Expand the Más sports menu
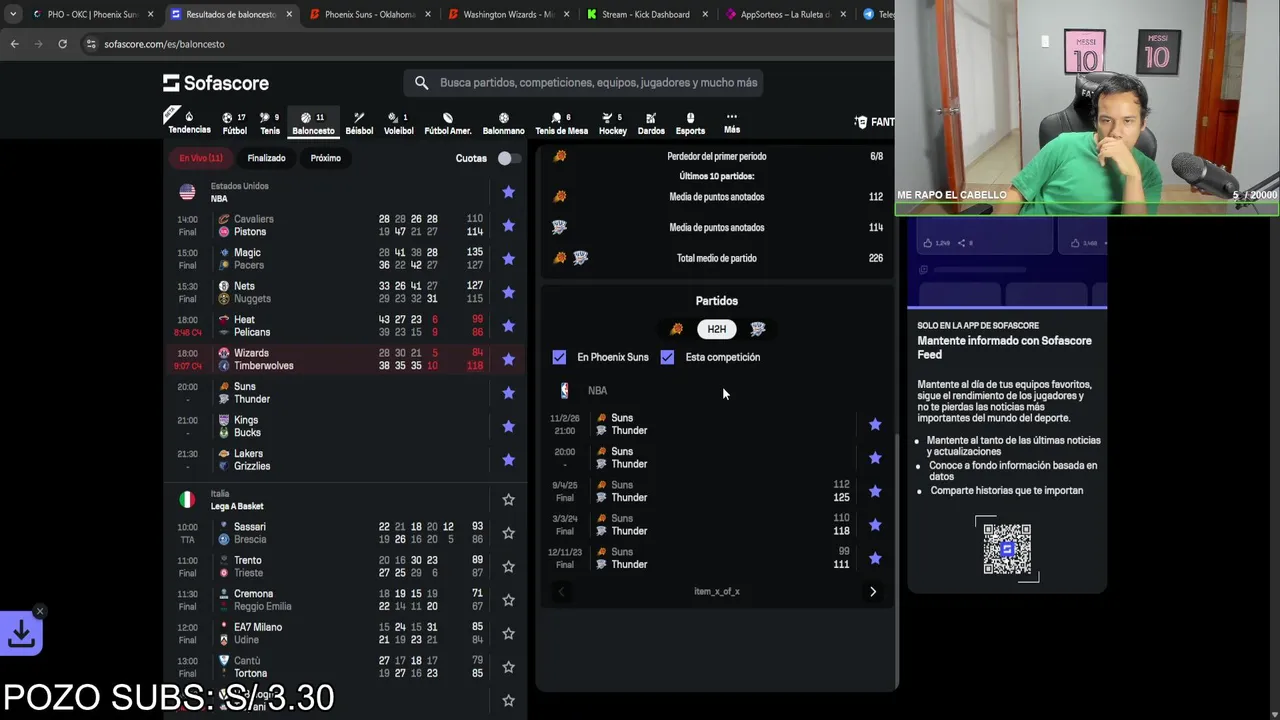Viewport: 1280px width, 720px height. pos(732,123)
